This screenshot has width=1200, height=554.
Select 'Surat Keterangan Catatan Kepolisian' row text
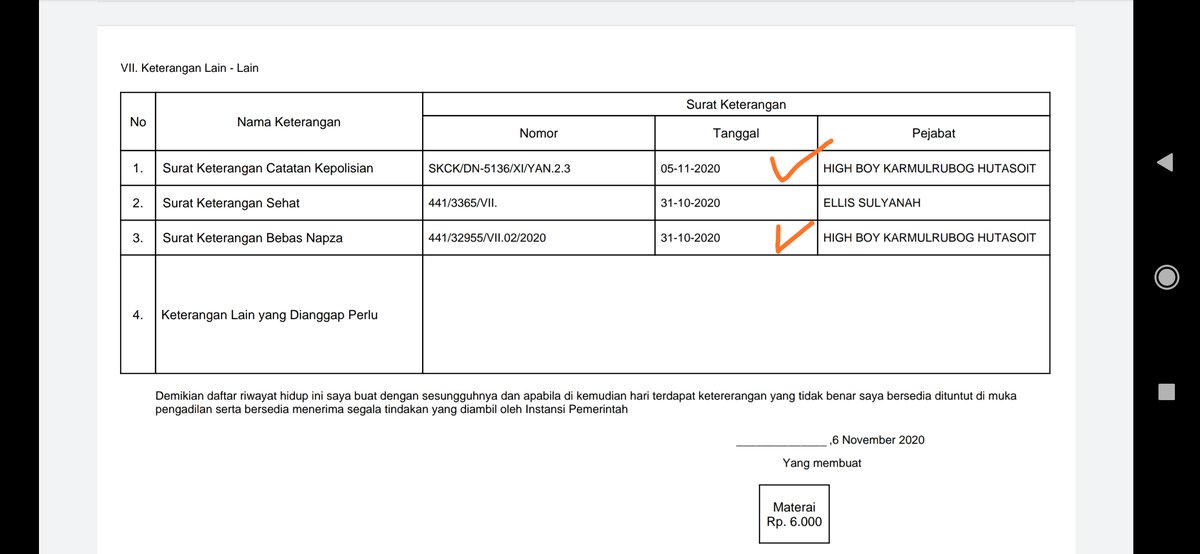point(268,168)
